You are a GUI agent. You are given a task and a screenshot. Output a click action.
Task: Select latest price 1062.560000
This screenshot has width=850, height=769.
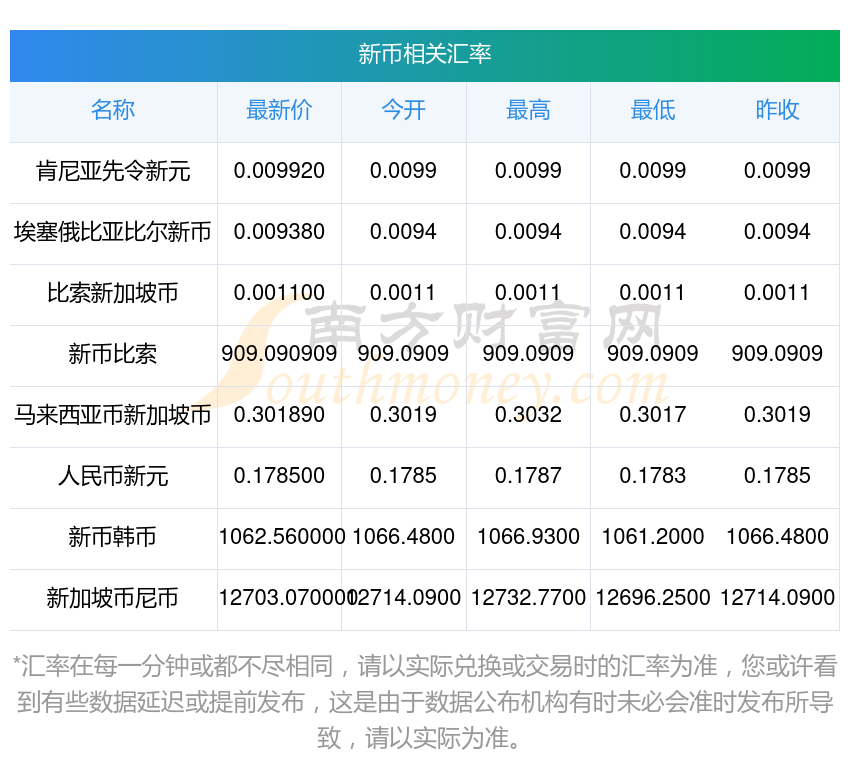click(282, 537)
